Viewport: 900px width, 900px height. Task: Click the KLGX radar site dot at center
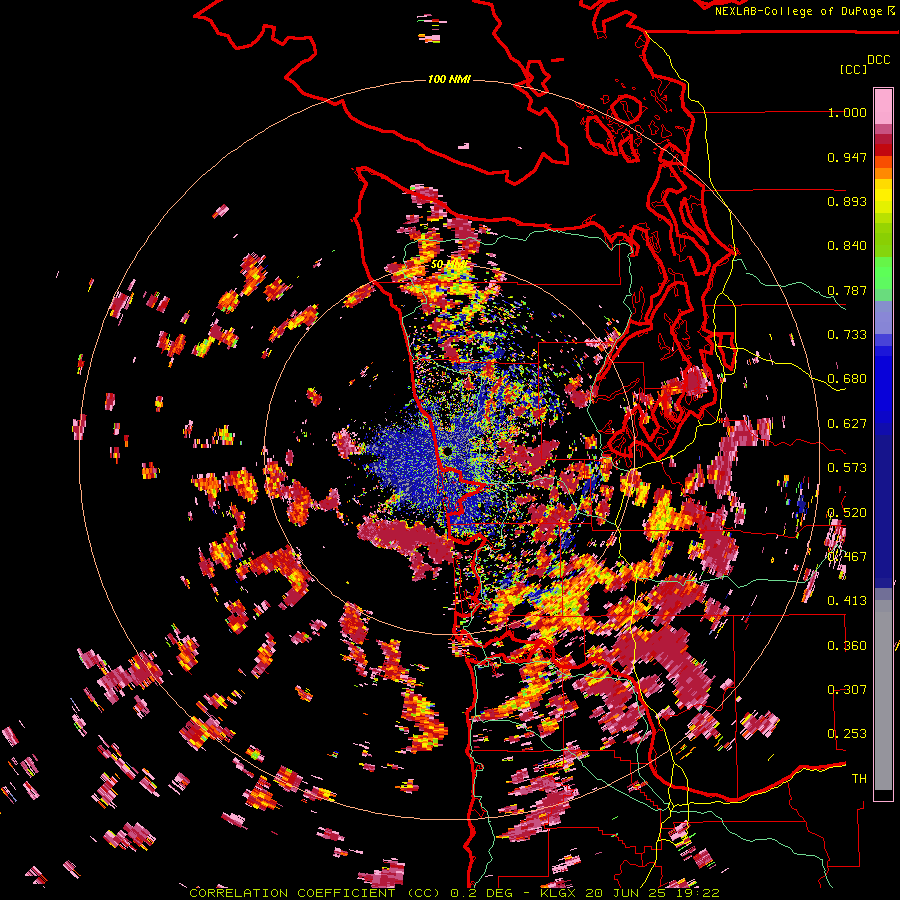(446, 452)
